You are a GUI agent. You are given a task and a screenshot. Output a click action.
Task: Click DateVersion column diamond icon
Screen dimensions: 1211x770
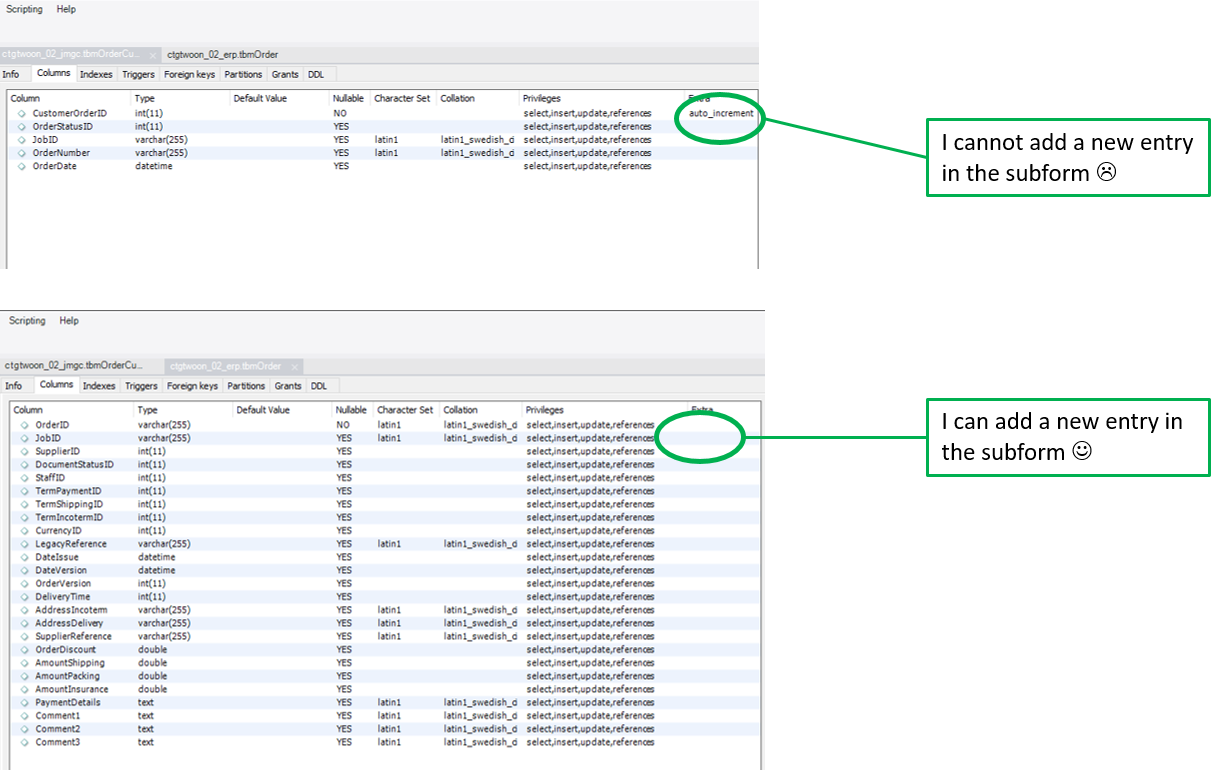click(25, 570)
